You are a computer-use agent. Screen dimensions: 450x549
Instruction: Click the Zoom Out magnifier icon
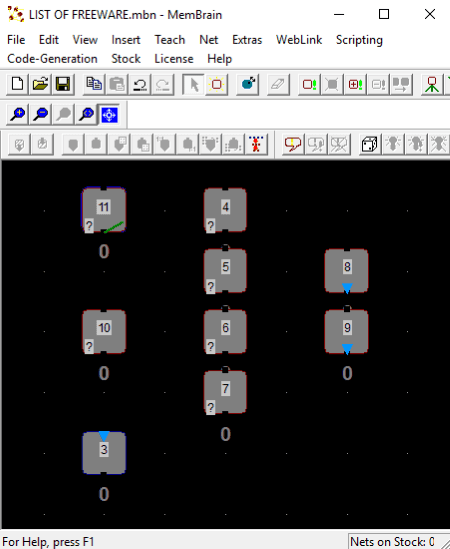pos(41,114)
